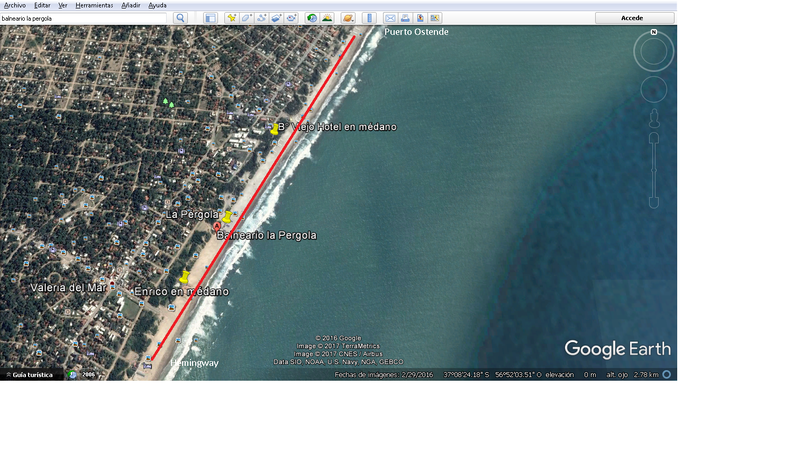Open the planets switcher dropdown
Screen dimensions: 800x450
click(348, 18)
